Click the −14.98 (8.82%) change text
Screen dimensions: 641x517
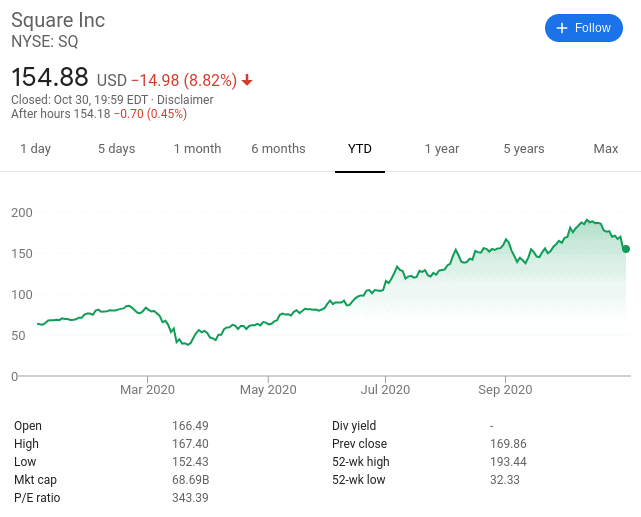tap(184, 80)
